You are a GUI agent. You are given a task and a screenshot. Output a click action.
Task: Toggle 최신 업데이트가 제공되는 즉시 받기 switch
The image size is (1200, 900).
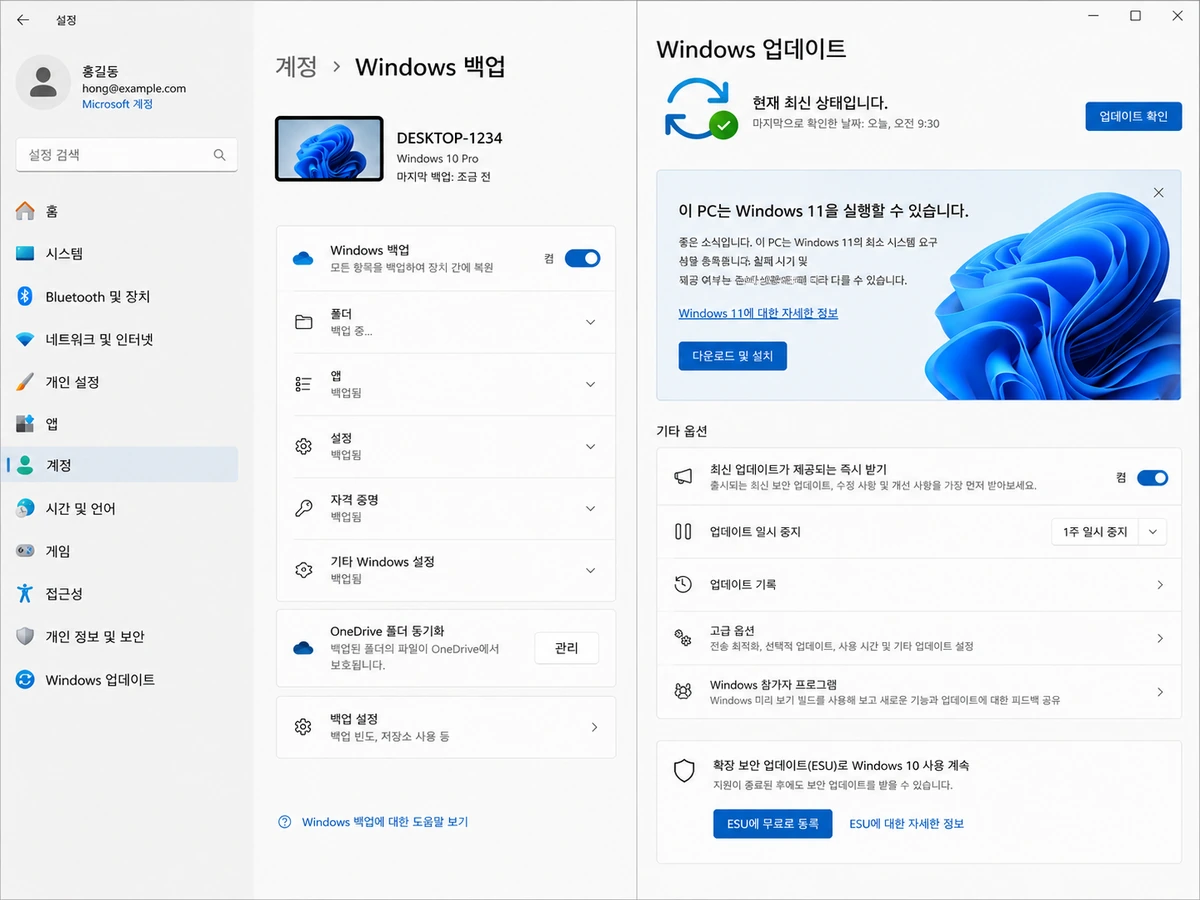(1153, 477)
